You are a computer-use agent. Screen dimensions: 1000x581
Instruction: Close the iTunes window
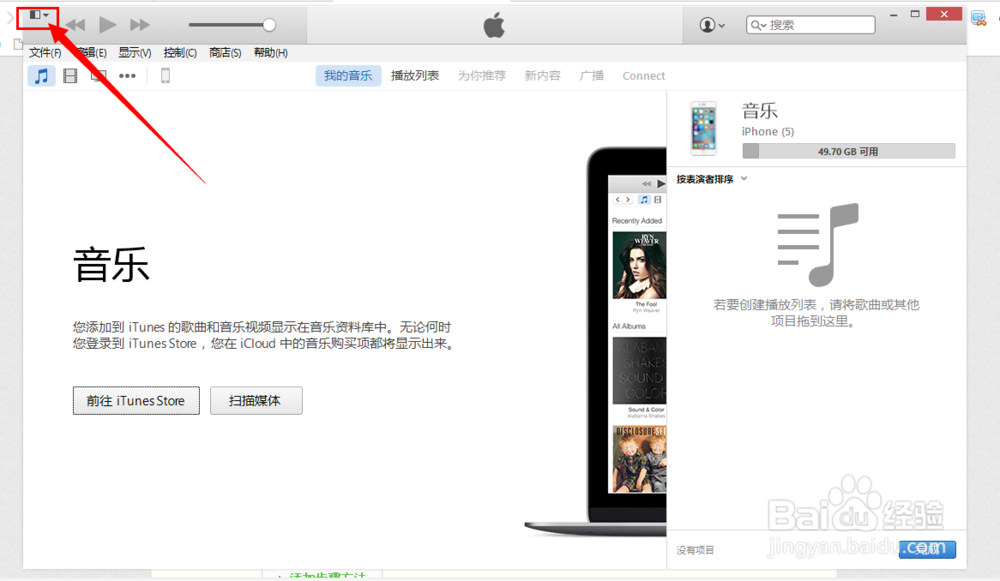(944, 14)
